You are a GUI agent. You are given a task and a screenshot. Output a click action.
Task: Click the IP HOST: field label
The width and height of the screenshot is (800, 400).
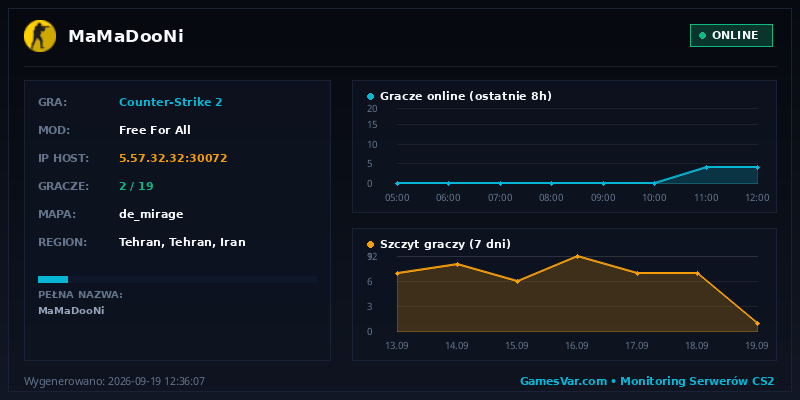coord(64,159)
